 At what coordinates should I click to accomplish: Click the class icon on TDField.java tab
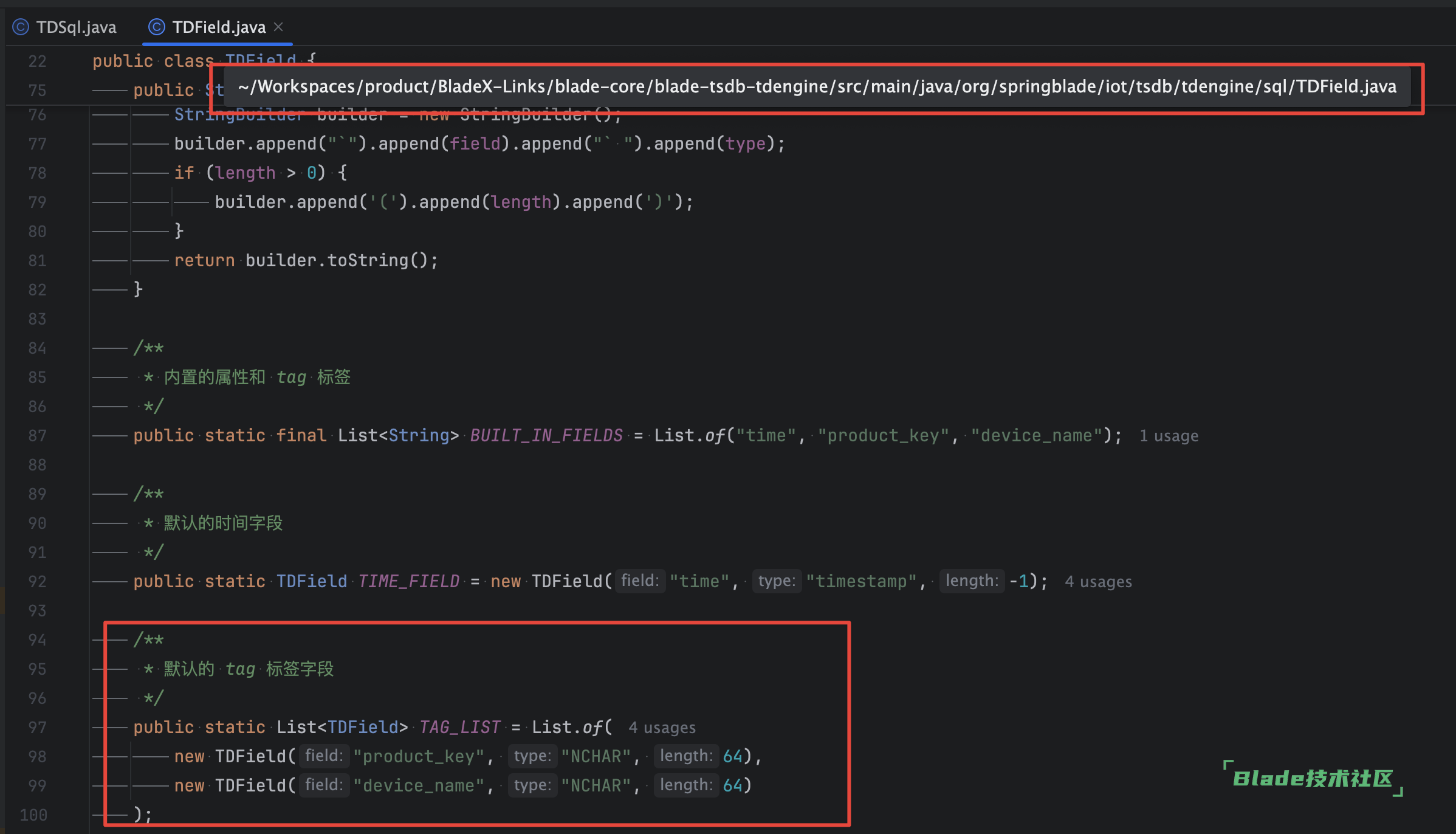point(157,27)
